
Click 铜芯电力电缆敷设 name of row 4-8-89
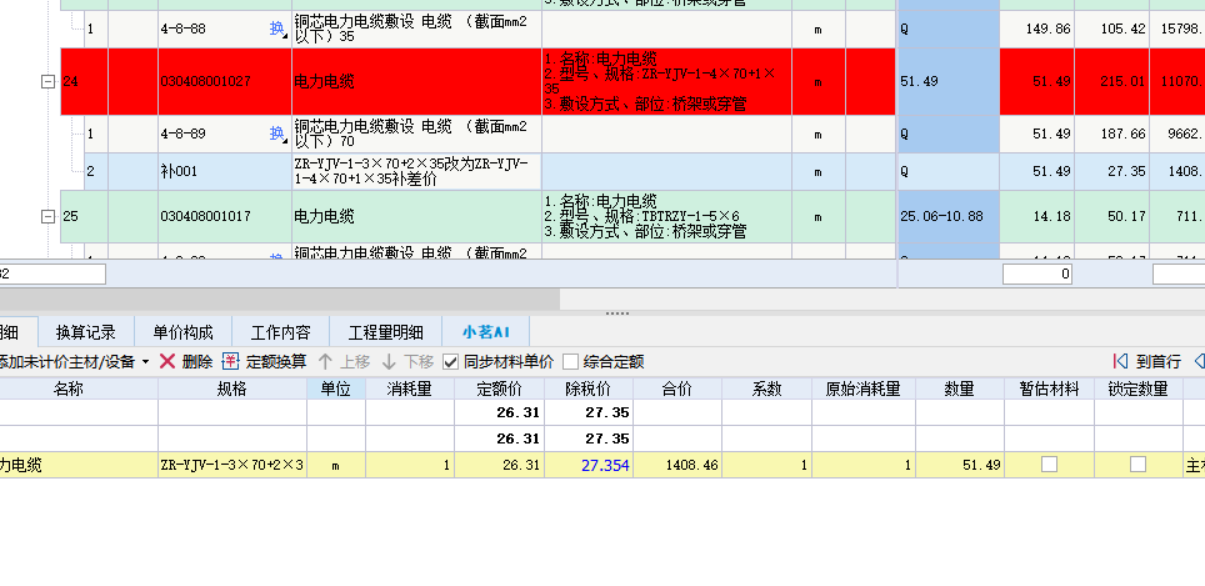(x=416, y=133)
